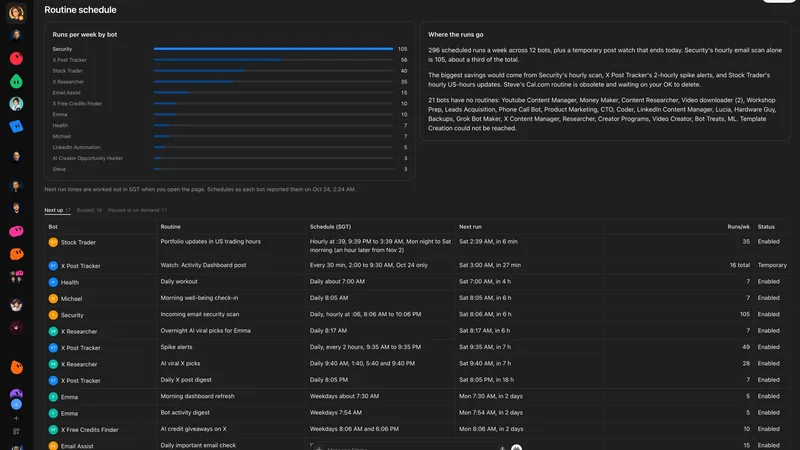This screenshot has height=450, width=800.
Task: Click the 16 total runs value
Action: 740,265
